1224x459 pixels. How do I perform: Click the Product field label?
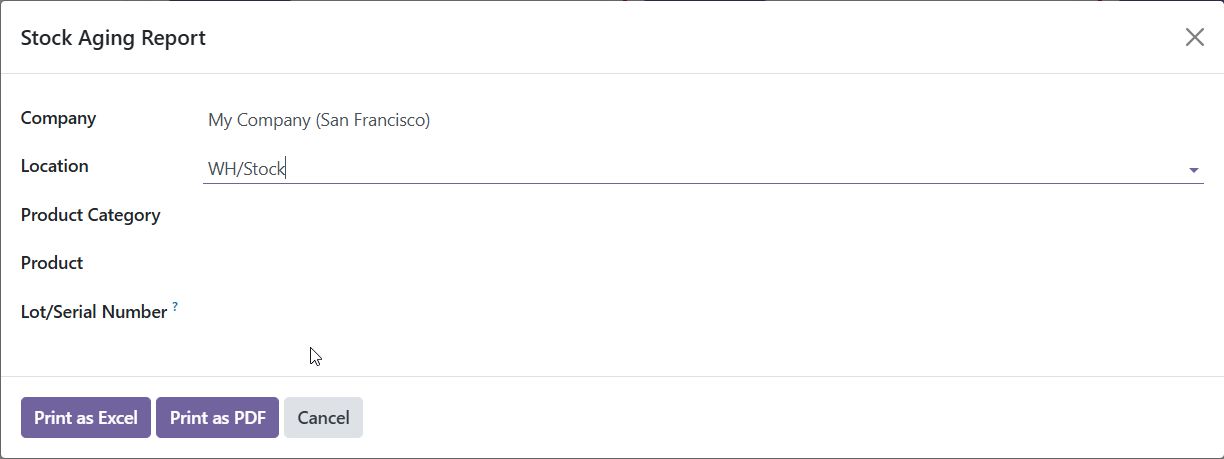pyautogui.click(x=52, y=263)
